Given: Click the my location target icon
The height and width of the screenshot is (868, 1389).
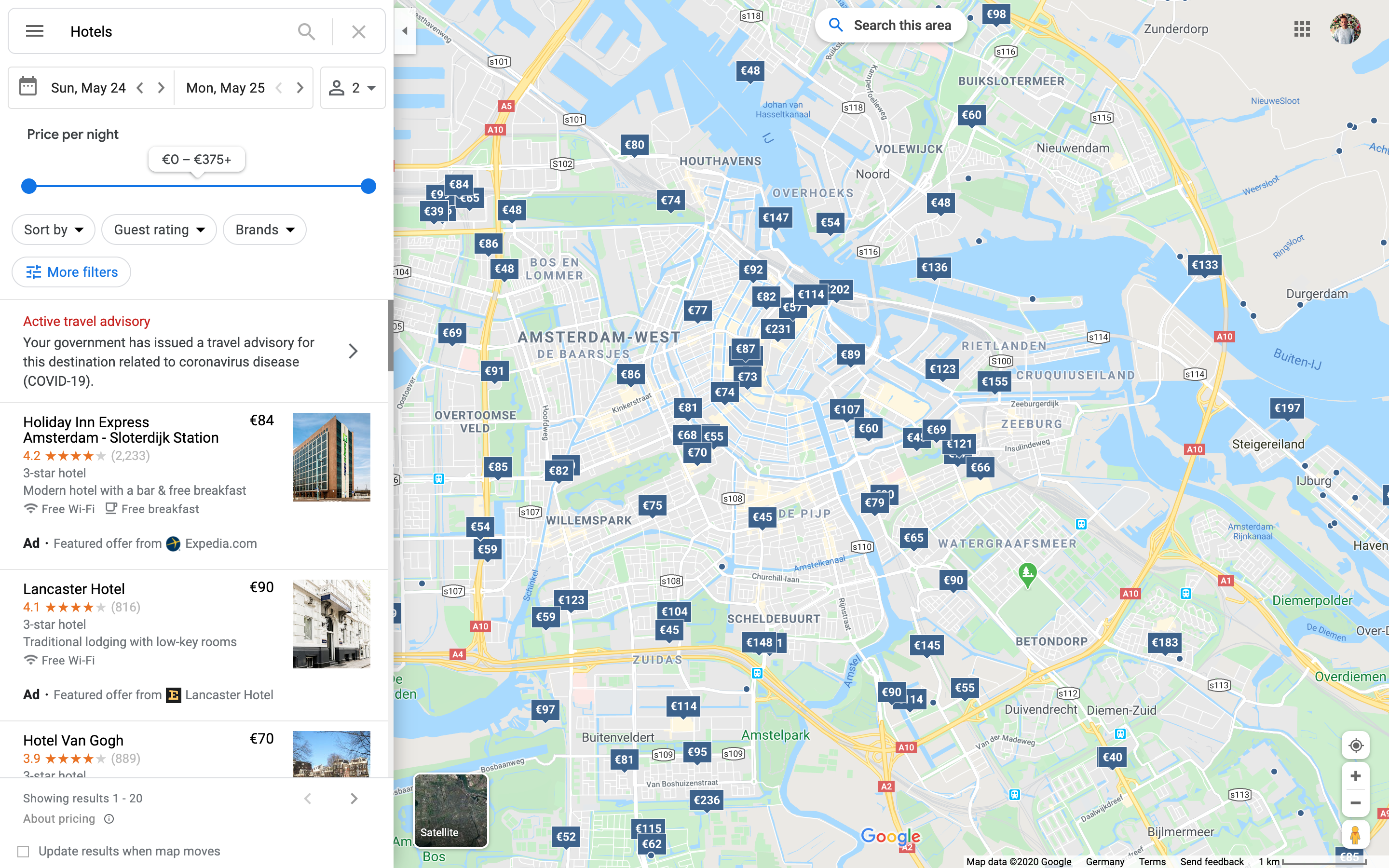Looking at the screenshot, I should (1355, 745).
